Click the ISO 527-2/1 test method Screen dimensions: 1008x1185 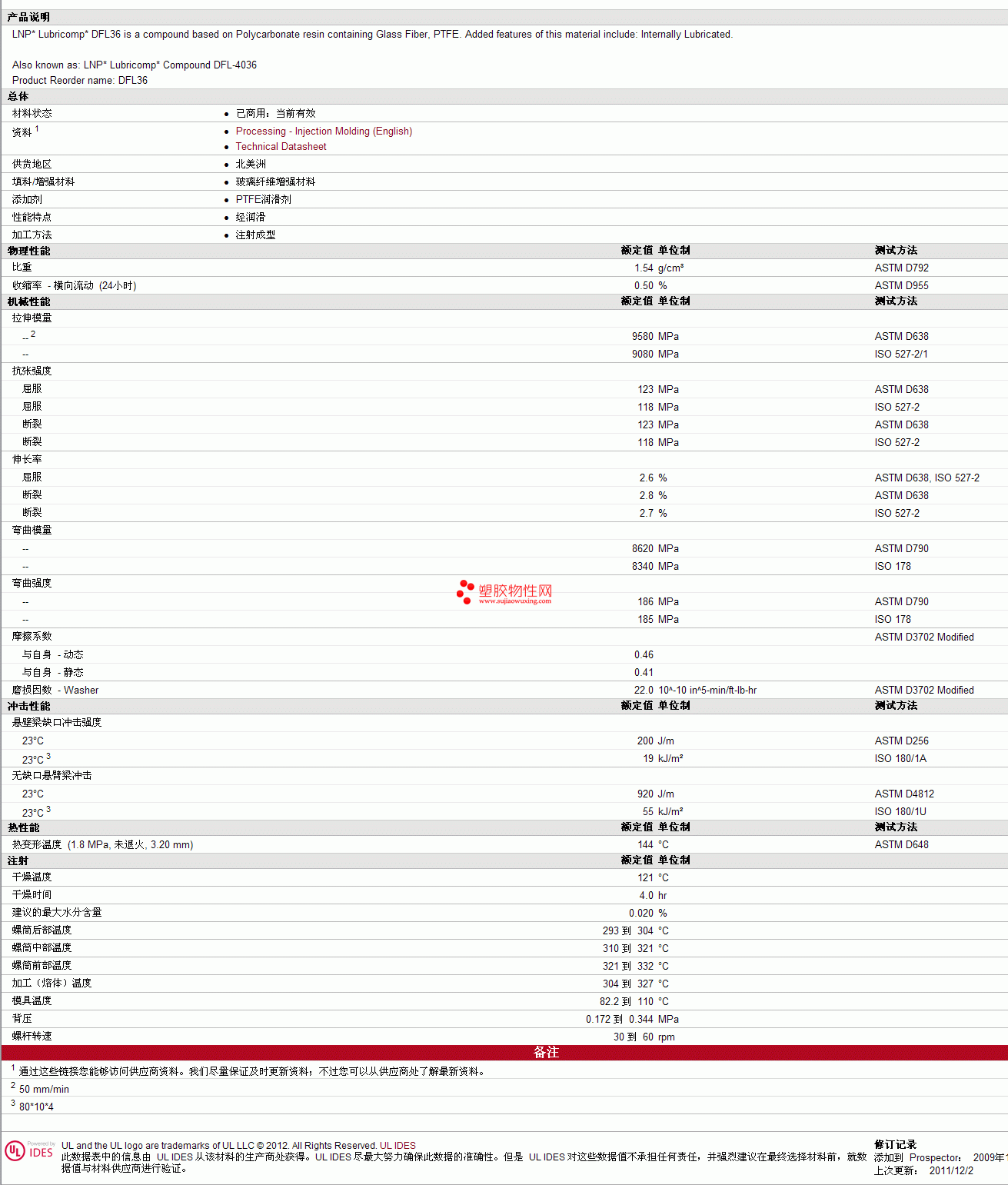[x=901, y=355]
